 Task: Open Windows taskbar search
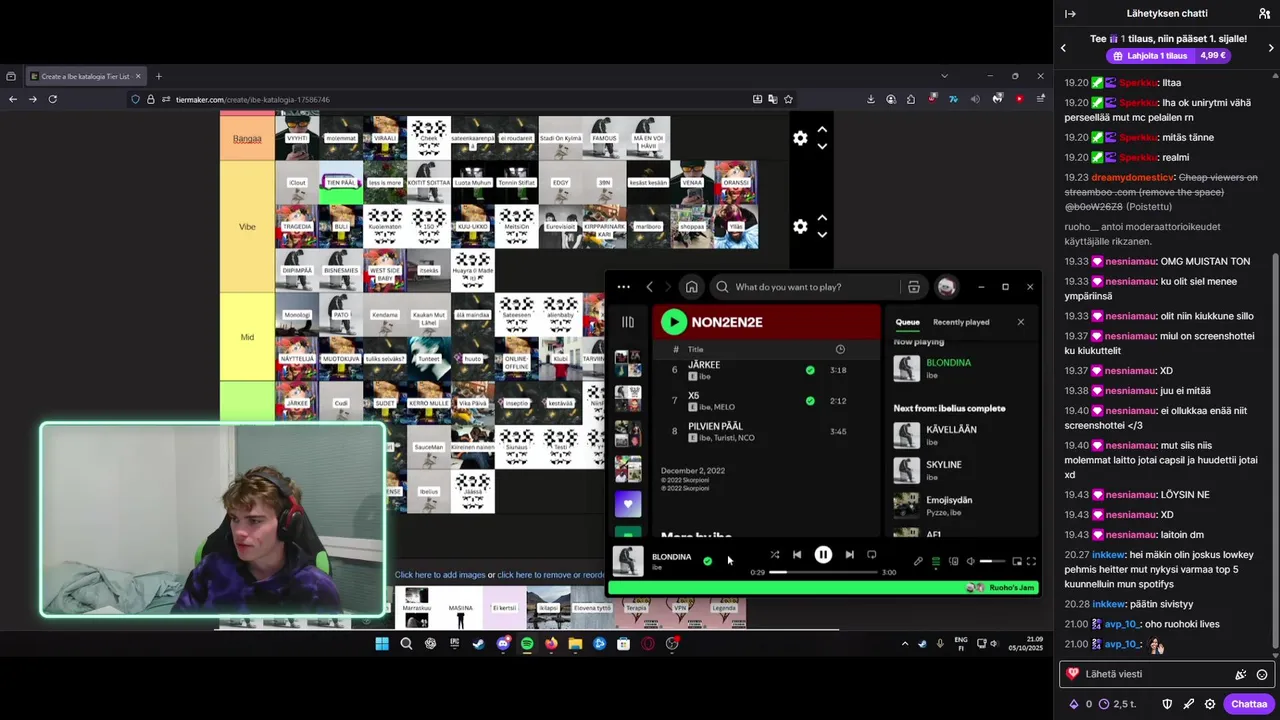[406, 643]
